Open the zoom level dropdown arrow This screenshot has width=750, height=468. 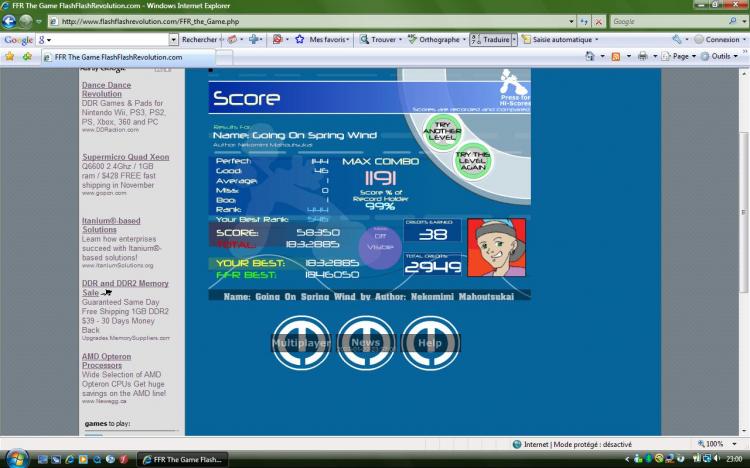734,444
